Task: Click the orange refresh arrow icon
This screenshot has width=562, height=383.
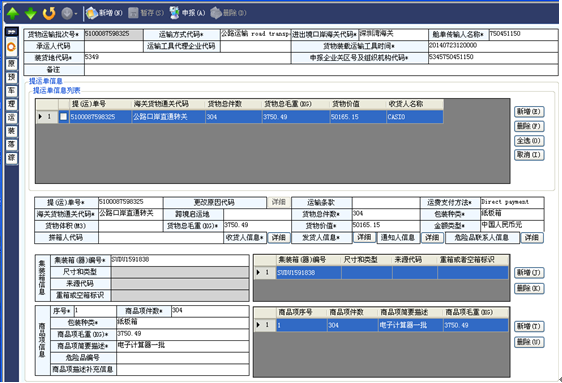Action: point(49,13)
